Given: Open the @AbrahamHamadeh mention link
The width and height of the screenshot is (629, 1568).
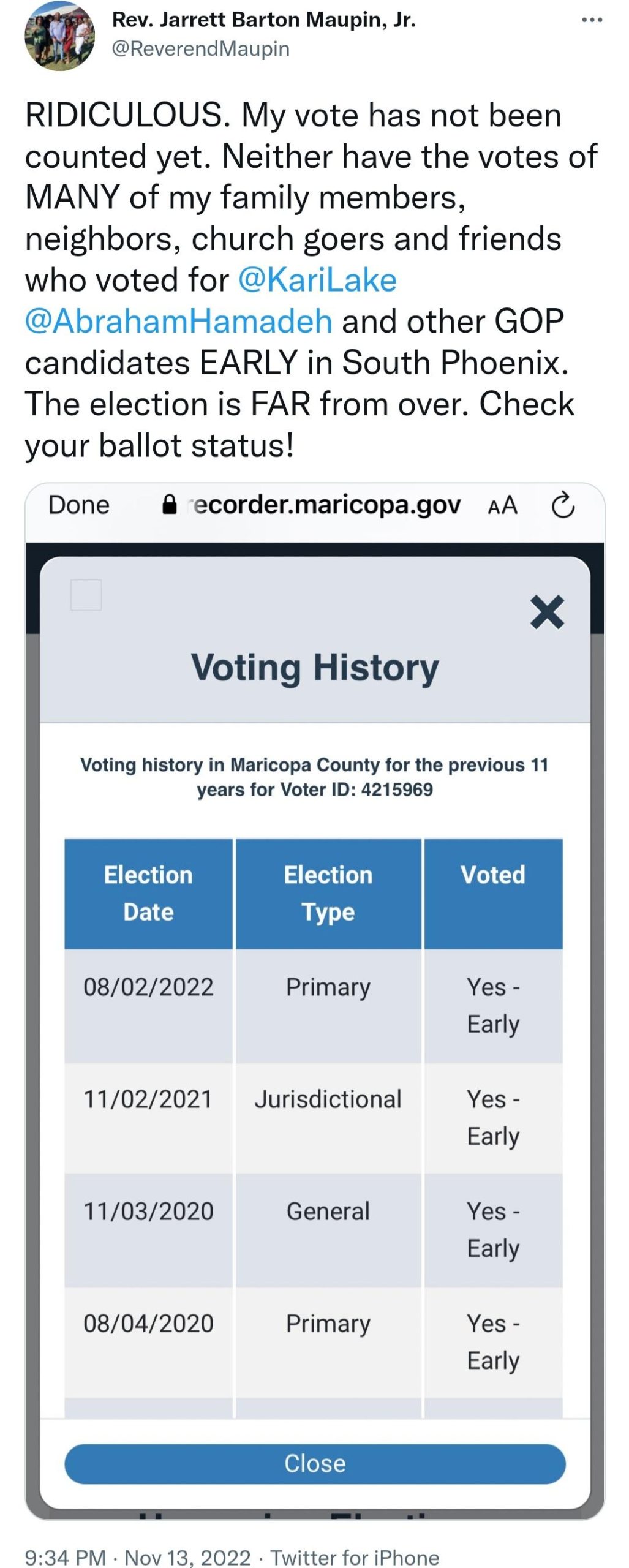Looking at the screenshot, I should coord(178,322).
